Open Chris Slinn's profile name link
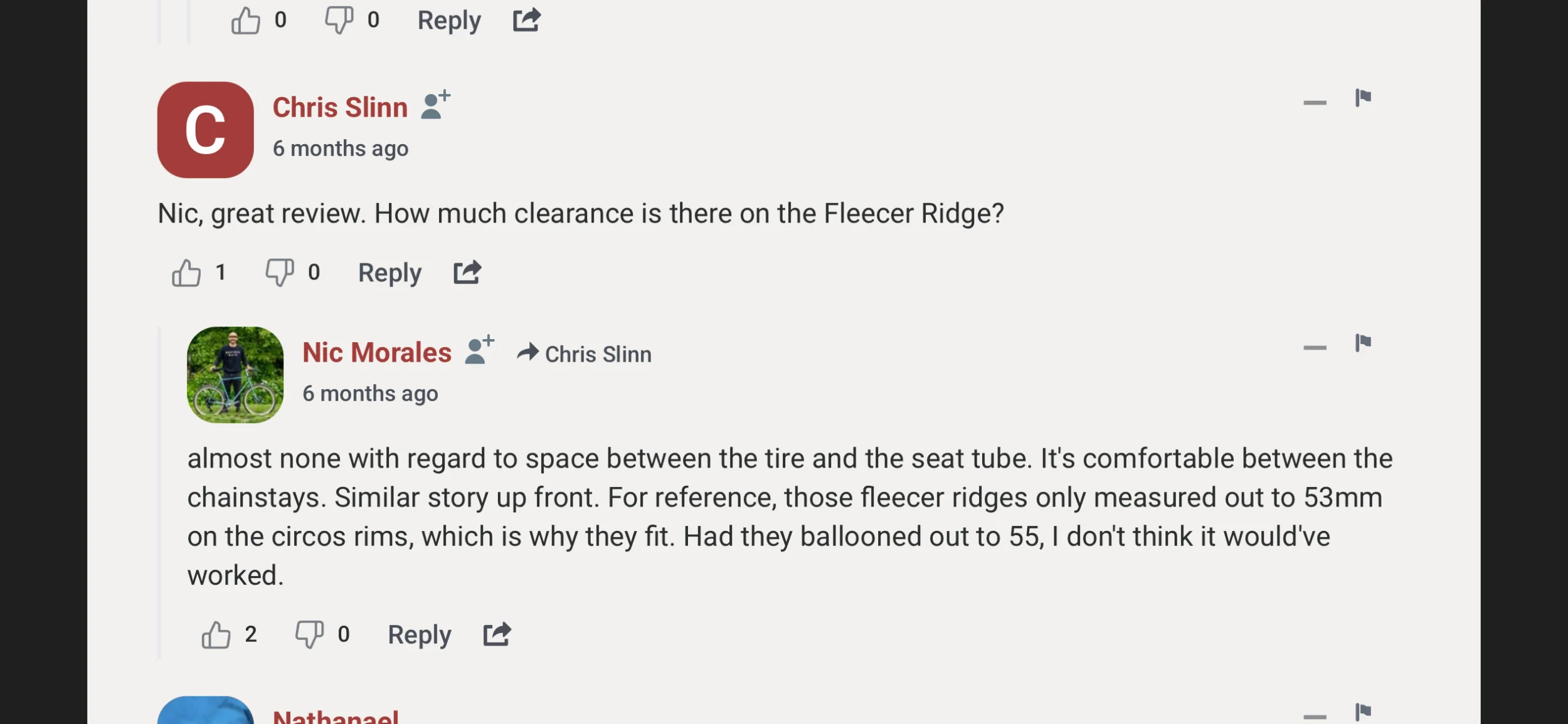This screenshot has height=724, width=1568. pos(340,107)
